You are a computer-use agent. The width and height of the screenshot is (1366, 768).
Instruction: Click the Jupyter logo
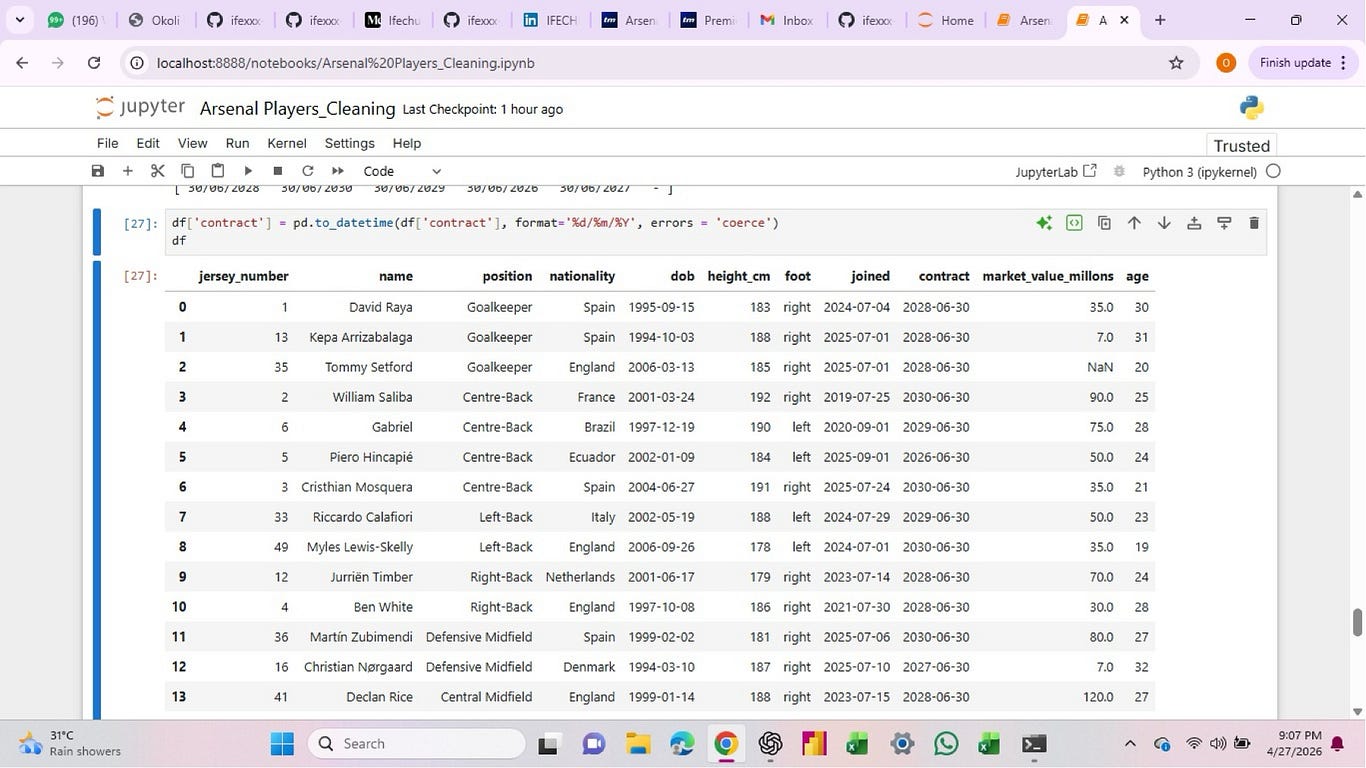[x=140, y=108]
